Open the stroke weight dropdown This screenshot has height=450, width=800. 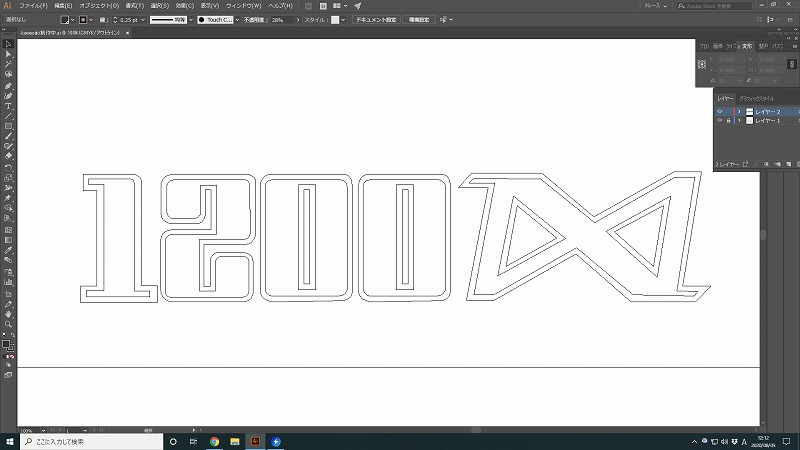click(x=143, y=20)
